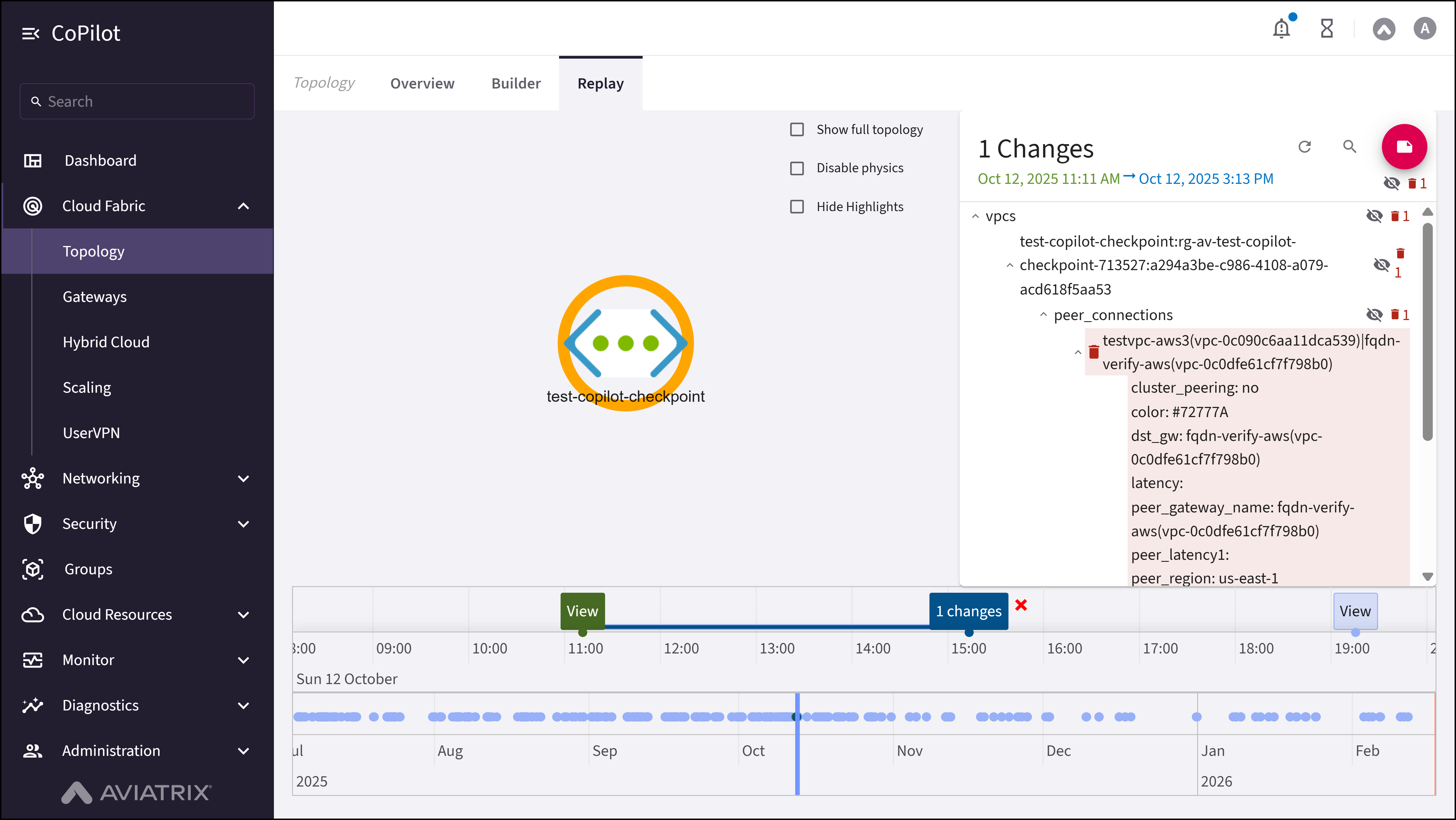Click the sidebar collapse menu icon
This screenshot has width=1456, height=820.
pos(31,34)
